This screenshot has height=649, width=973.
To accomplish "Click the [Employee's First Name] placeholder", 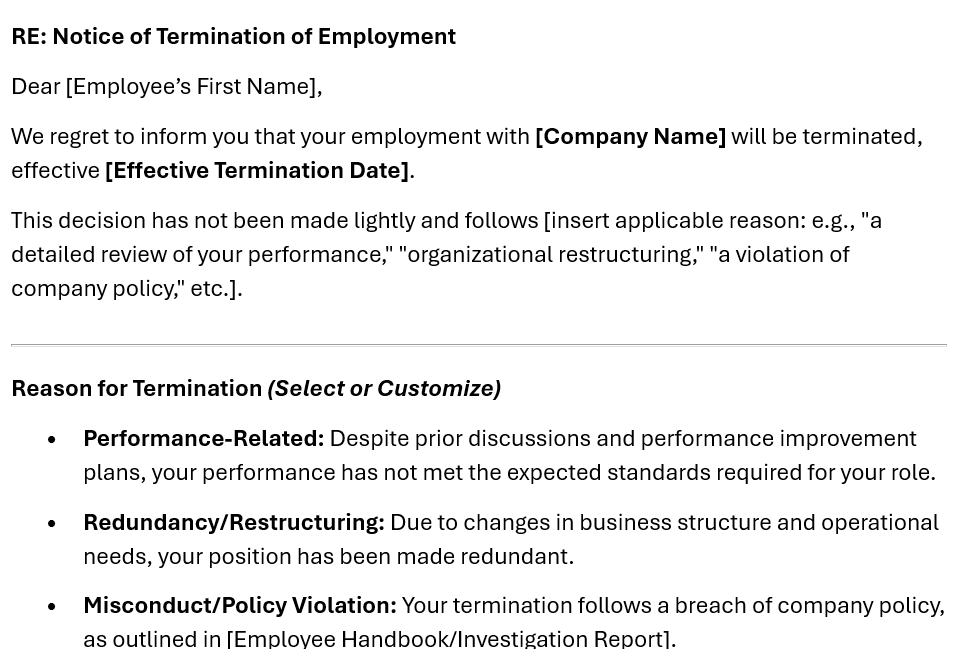I will coord(193,87).
